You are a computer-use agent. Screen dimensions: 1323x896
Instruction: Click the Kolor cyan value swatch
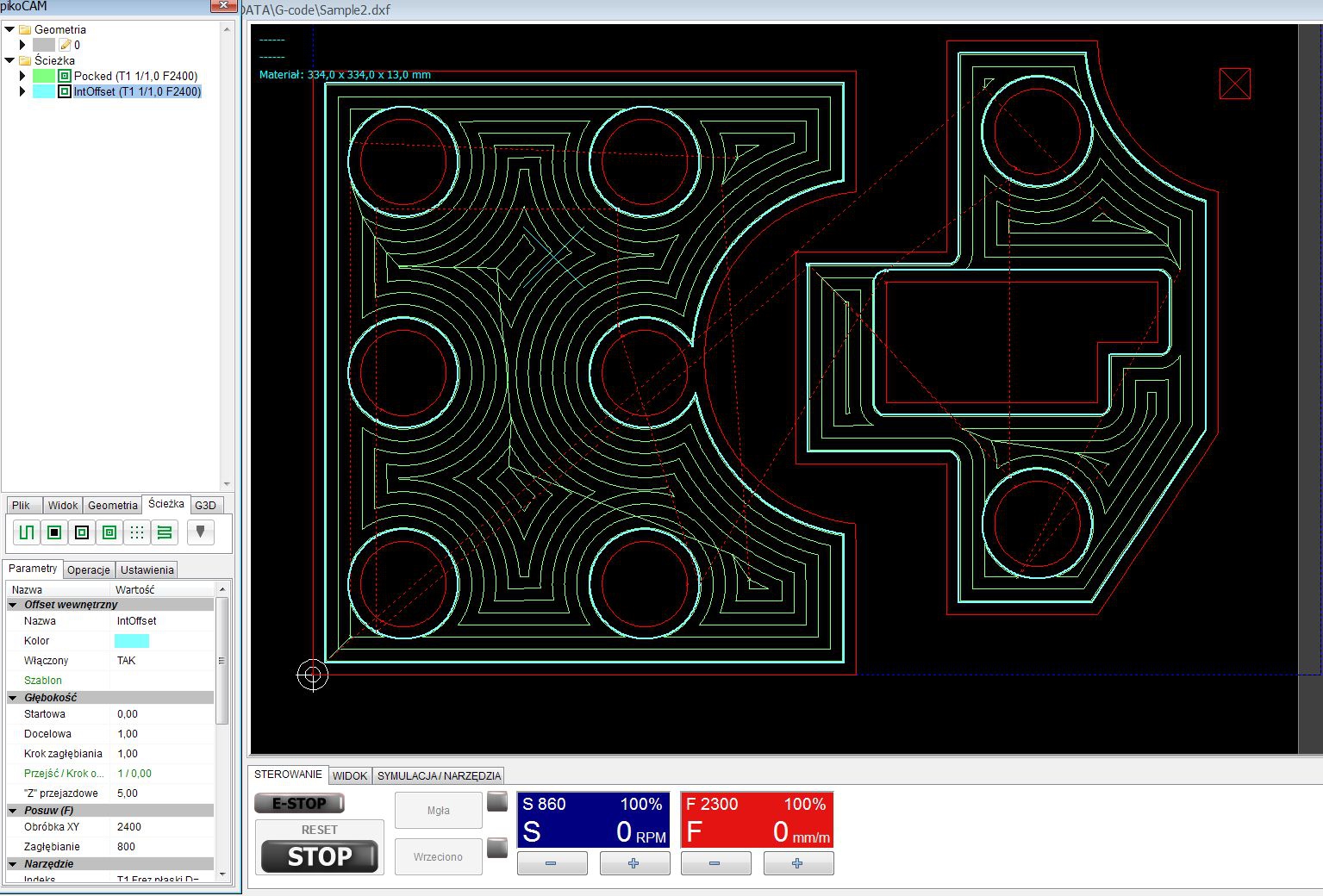132,641
